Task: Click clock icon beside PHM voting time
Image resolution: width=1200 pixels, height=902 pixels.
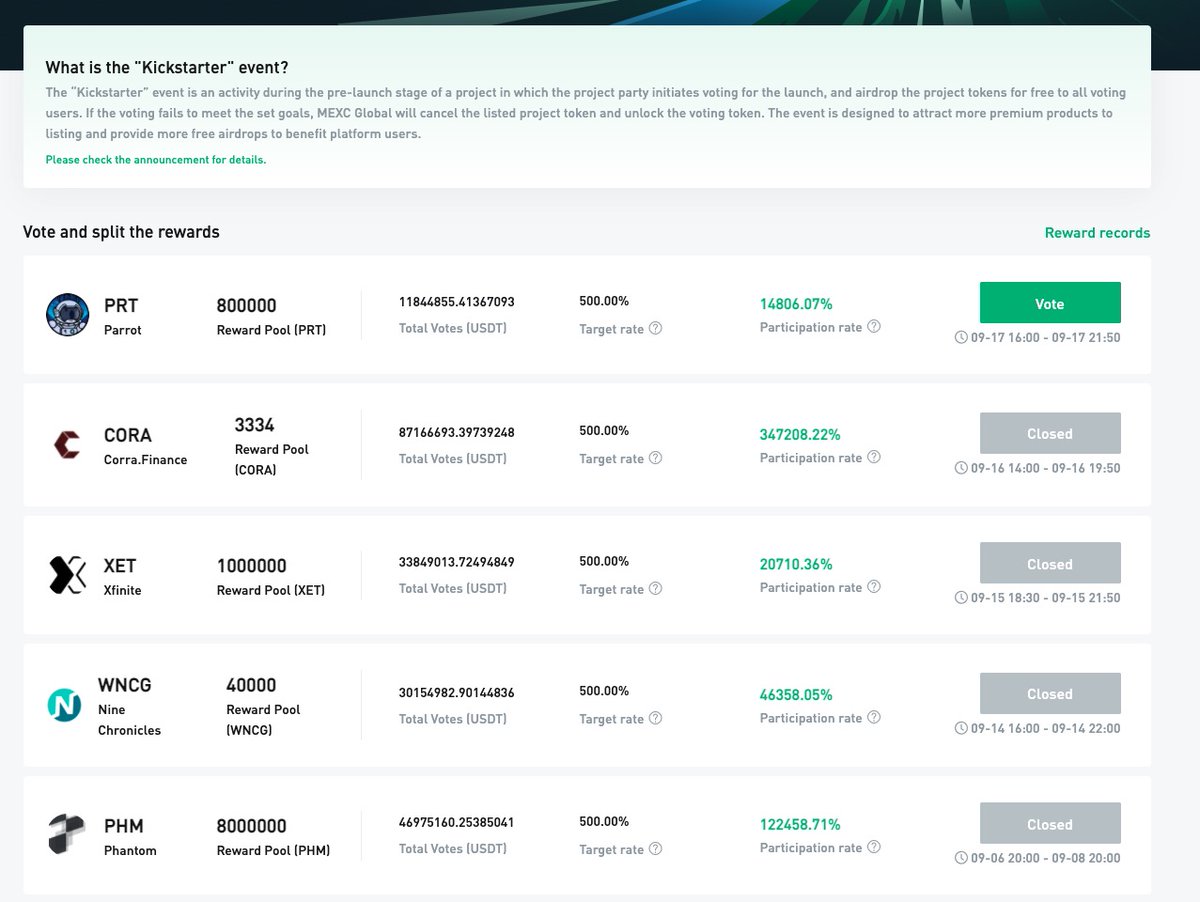Action: coord(961,858)
